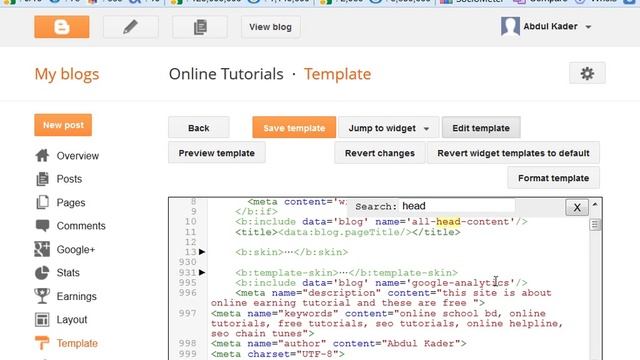Click the meta keywords tag on line 997
The image size is (640, 360).
pos(387,323)
